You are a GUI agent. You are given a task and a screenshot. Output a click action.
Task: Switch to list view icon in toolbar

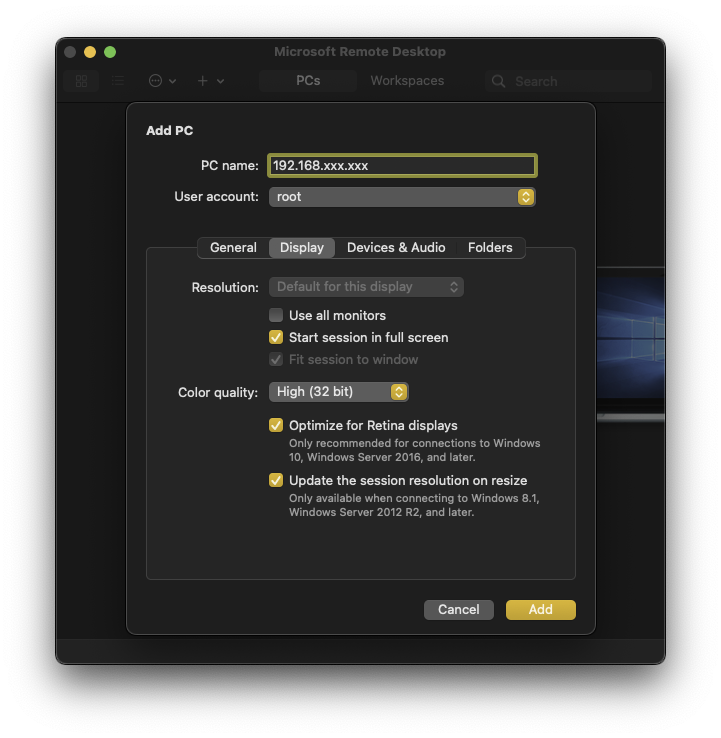click(118, 81)
